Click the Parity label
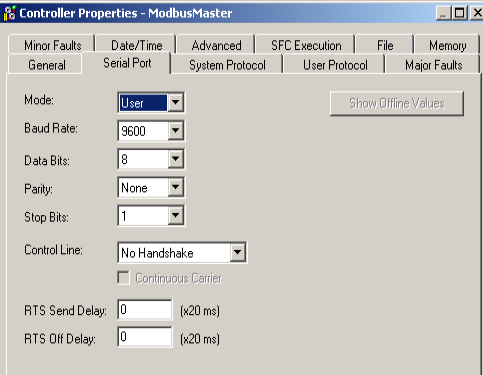 (x=38, y=189)
